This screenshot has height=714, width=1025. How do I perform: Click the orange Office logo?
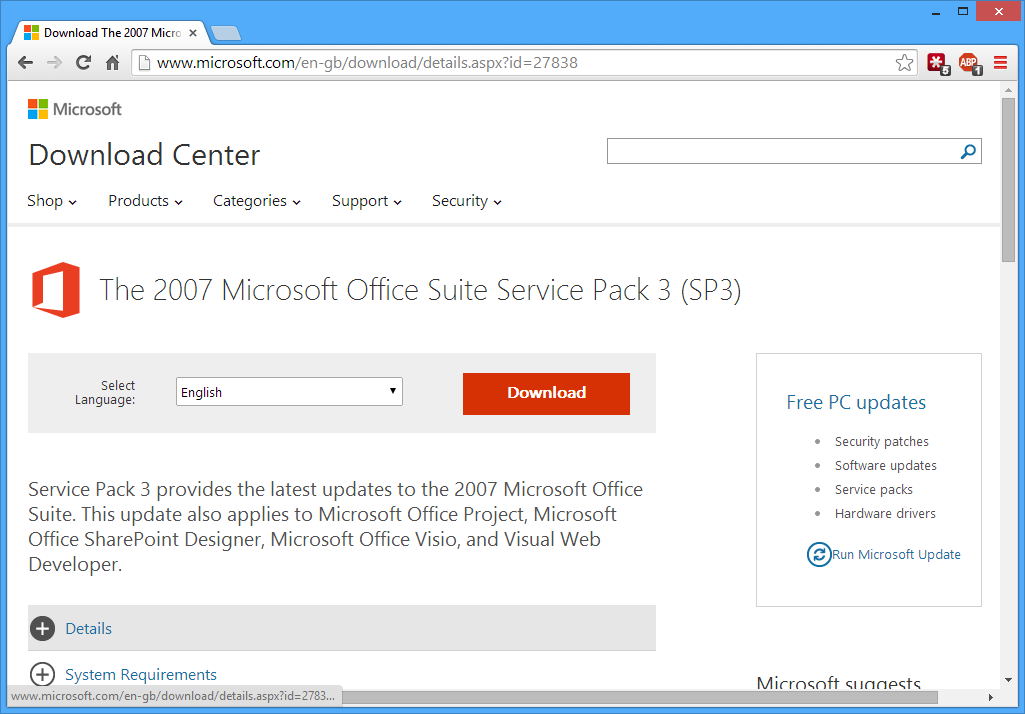point(56,290)
